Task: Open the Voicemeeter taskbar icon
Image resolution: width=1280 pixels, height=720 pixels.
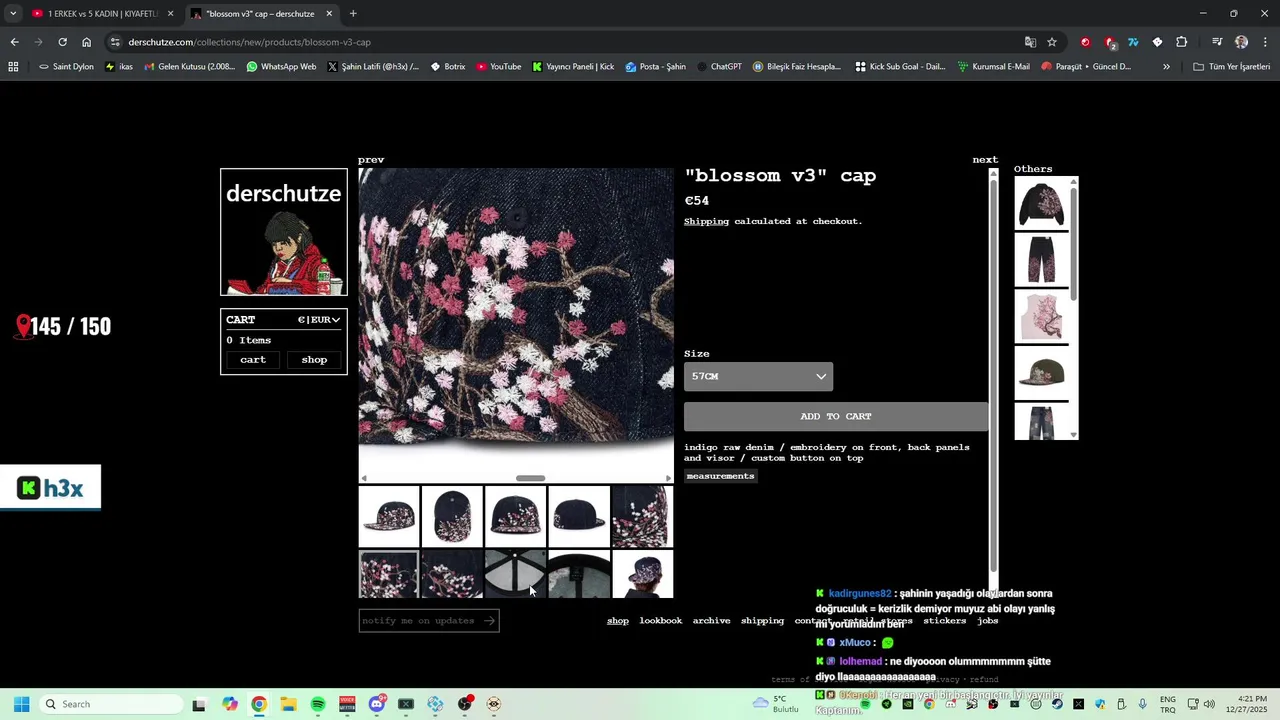Action: click(347, 704)
